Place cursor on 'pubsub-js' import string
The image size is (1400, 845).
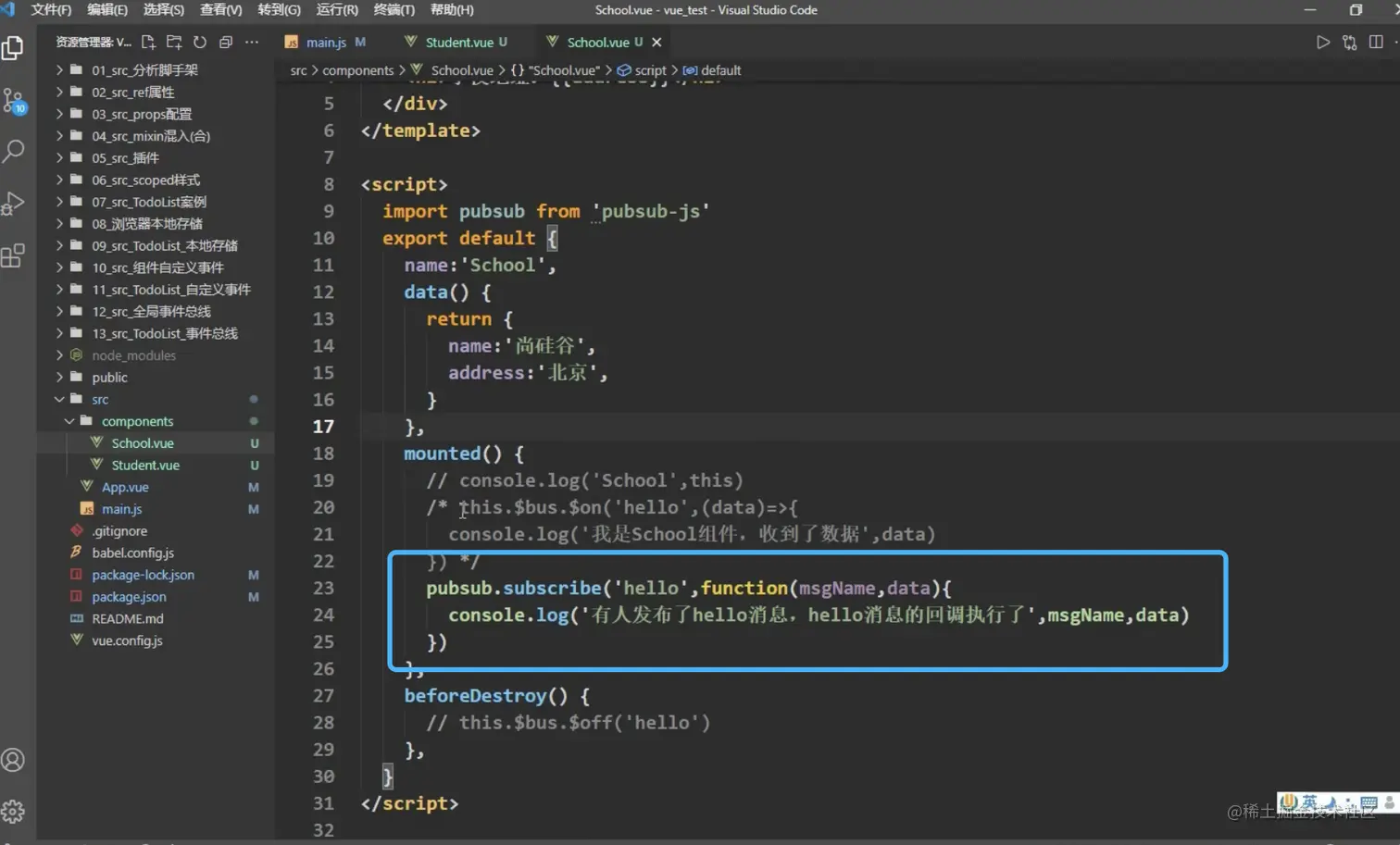651,211
